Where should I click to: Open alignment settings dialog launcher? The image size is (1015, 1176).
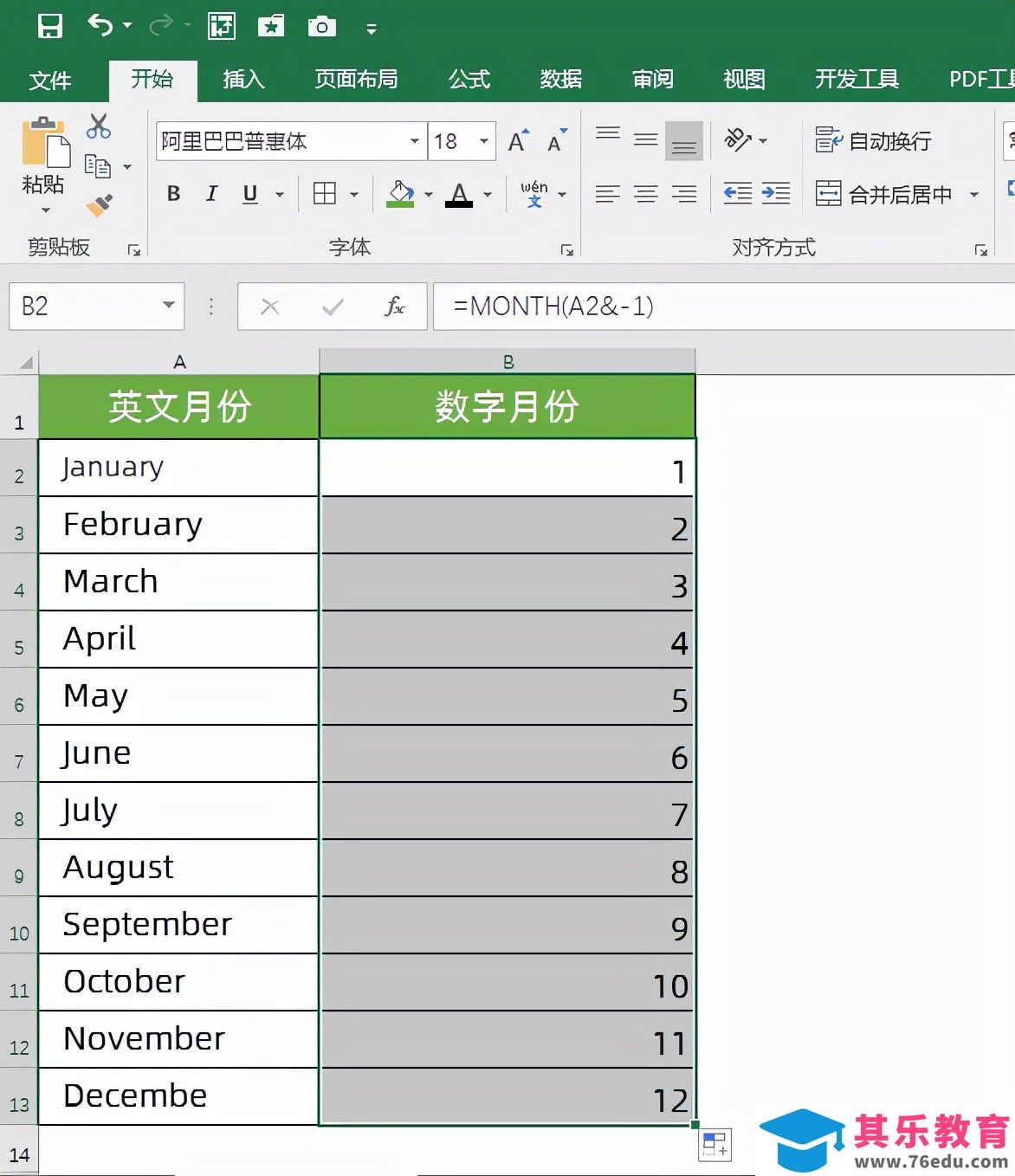(x=981, y=249)
